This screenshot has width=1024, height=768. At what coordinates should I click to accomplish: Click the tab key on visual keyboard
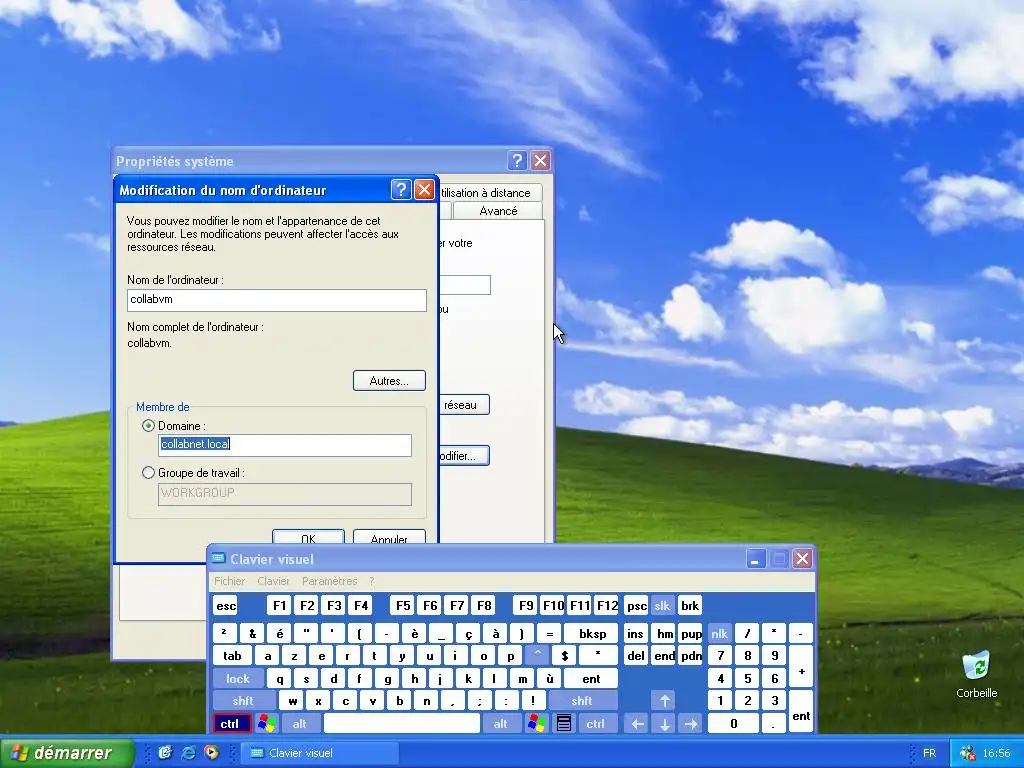tap(232, 656)
